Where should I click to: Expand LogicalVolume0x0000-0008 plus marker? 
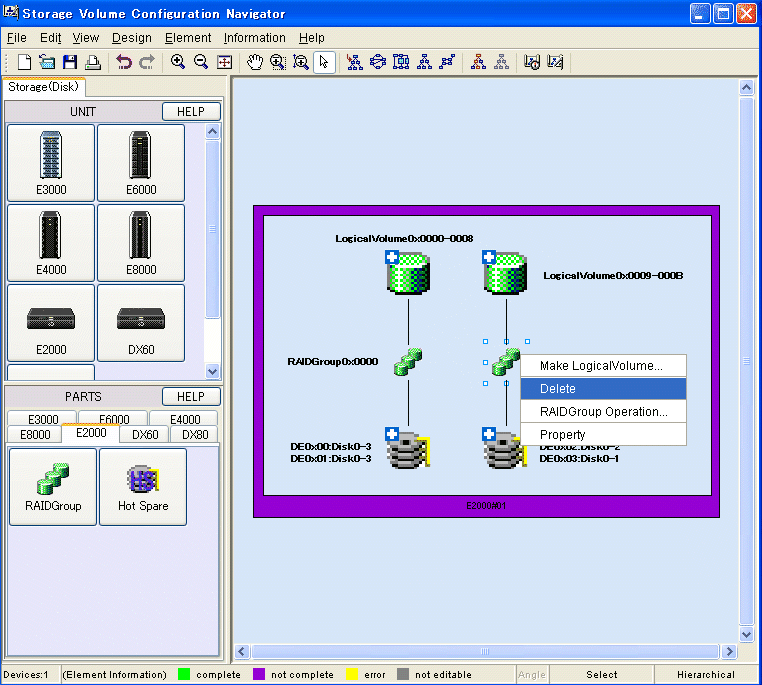click(392, 257)
